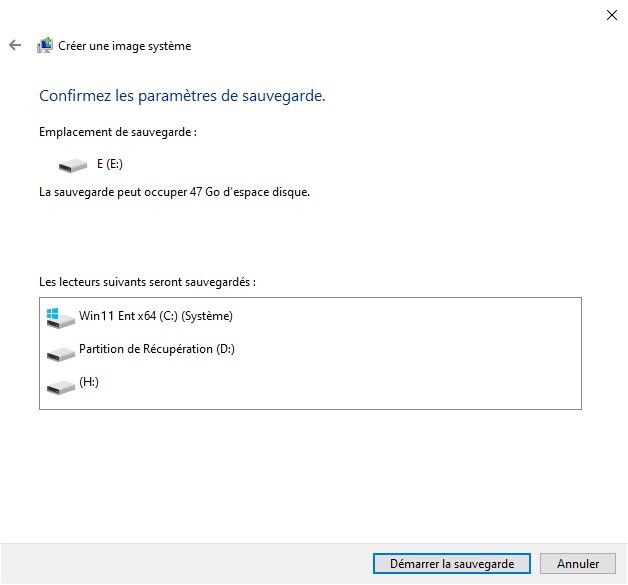
Task: Click the E (E:) destination label
Action: (110, 163)
